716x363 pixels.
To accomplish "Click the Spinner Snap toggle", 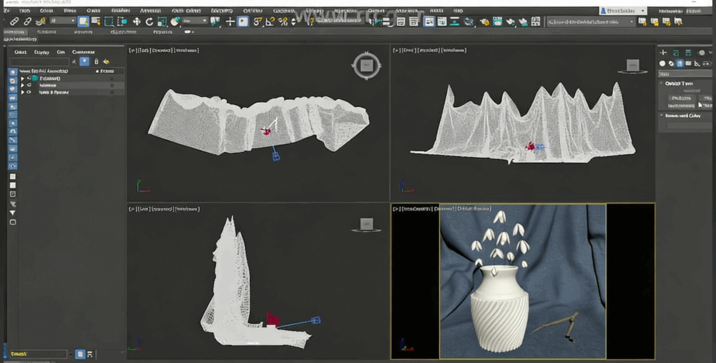I will pos(294,21).
